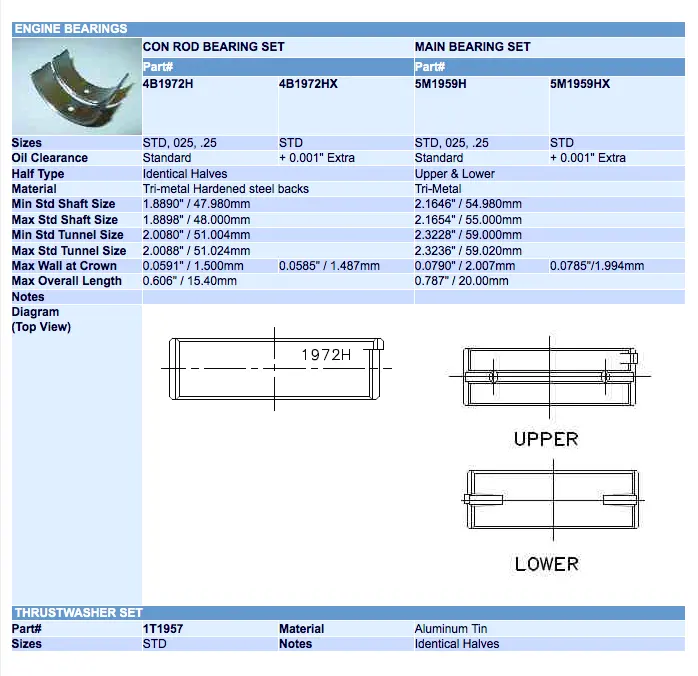Viewport: 698px width, 676px height.
Task: Click the MAIN BEARING SET heading
Action: [472, 47]
